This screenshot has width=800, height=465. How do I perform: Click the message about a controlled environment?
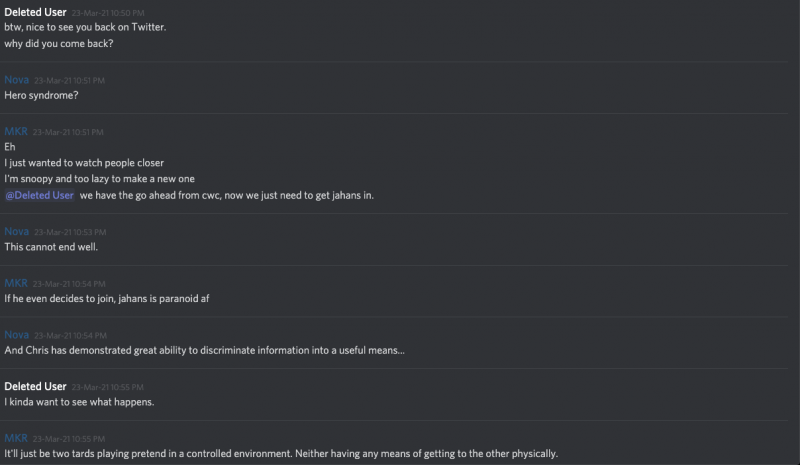pos(280,453)
